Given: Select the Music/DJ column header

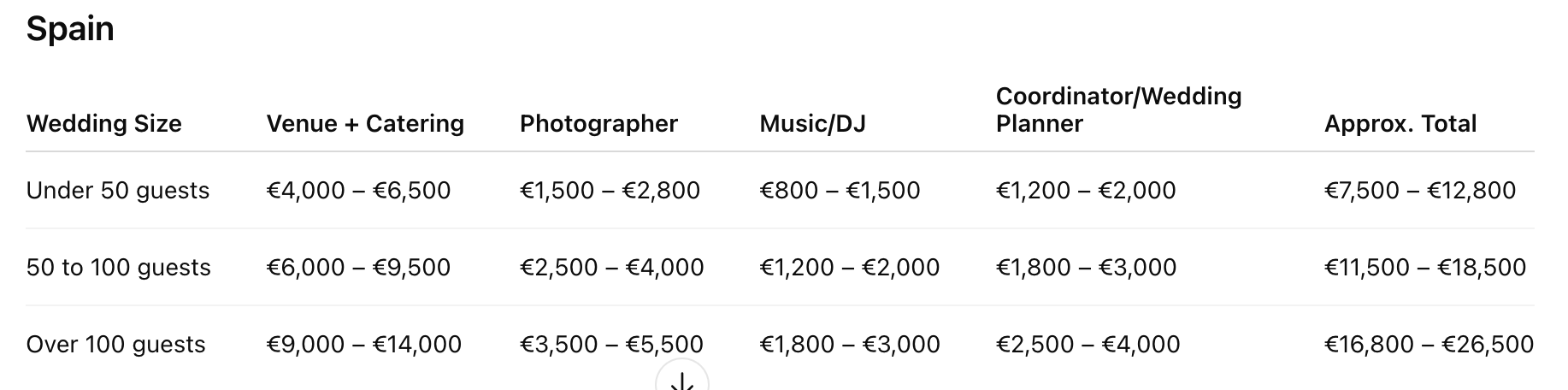Looking at the screenshot, I should pyautogui.click(x=812, y=124).
